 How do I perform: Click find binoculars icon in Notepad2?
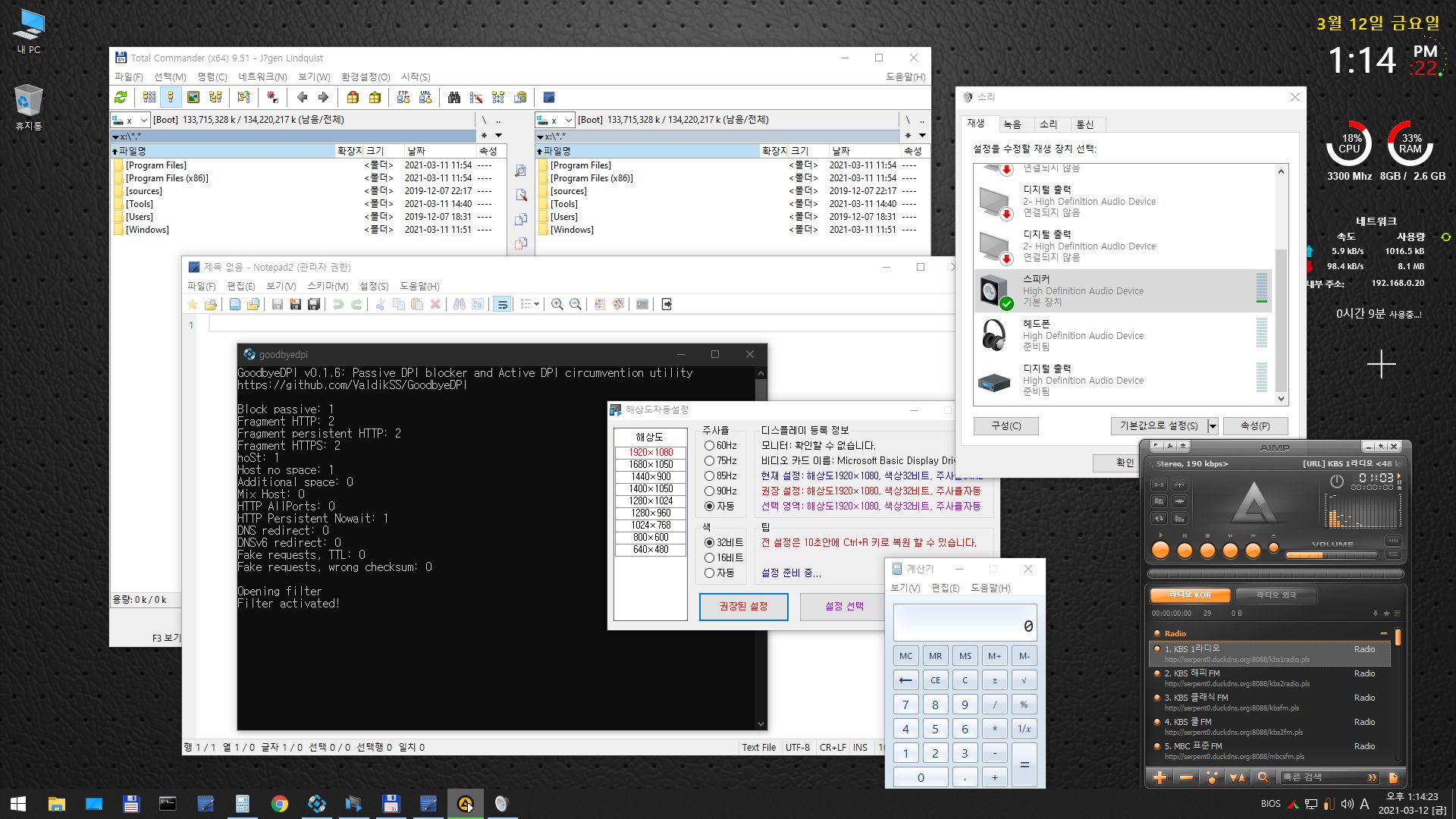tap(460, 304)
